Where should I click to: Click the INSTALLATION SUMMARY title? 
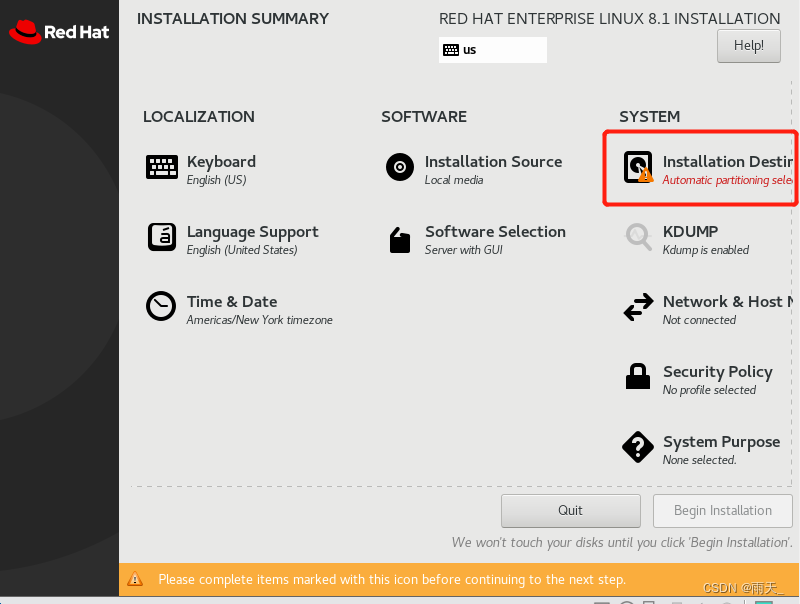(x=233, y=19)
